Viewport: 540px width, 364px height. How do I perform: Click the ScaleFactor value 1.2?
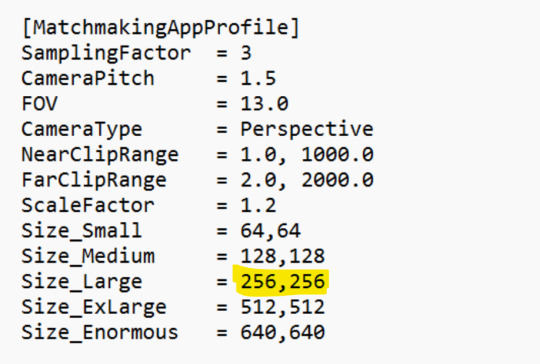coord(258,205)
